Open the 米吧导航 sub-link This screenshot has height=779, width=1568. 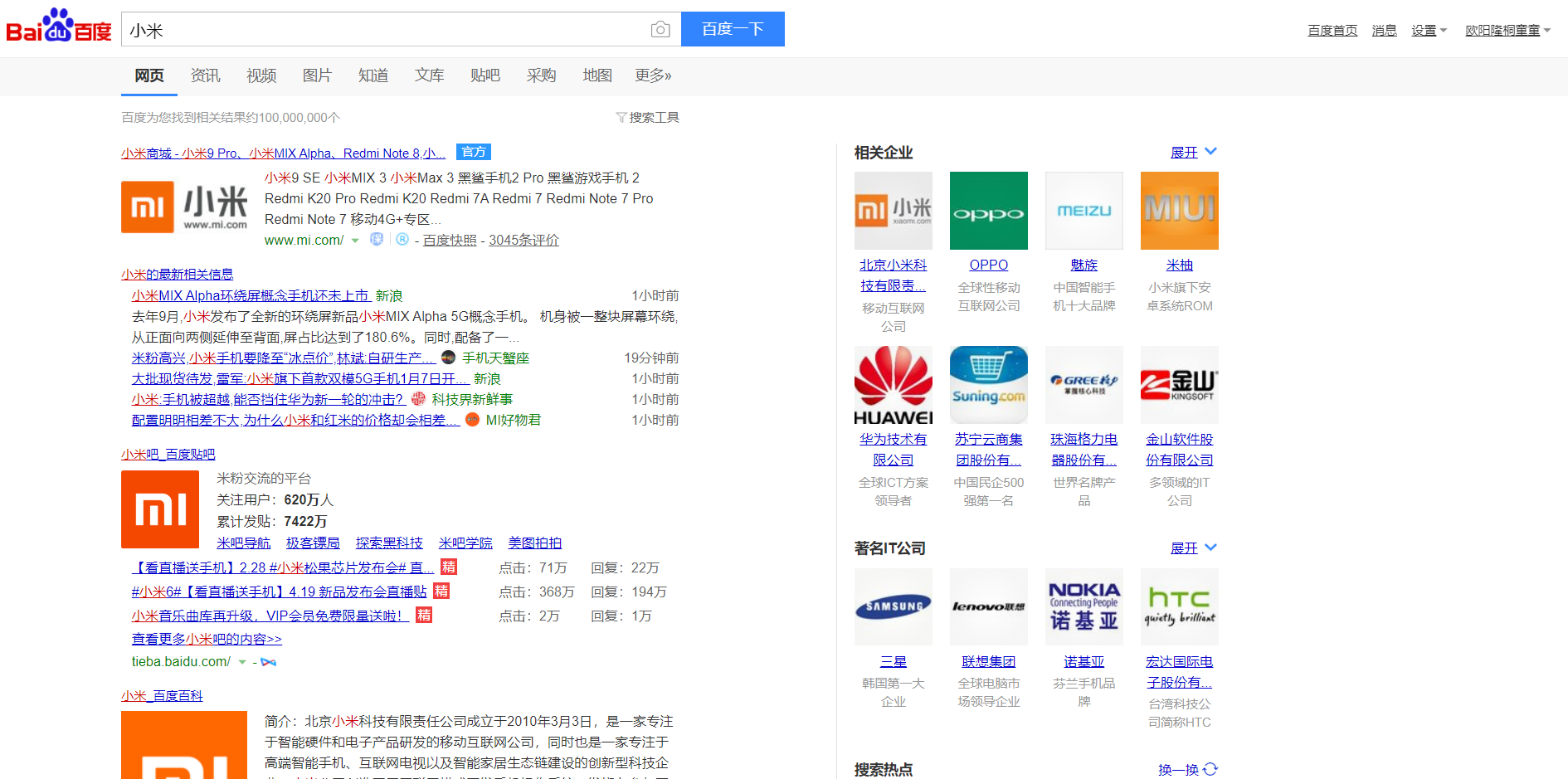[x=243, y=543]
